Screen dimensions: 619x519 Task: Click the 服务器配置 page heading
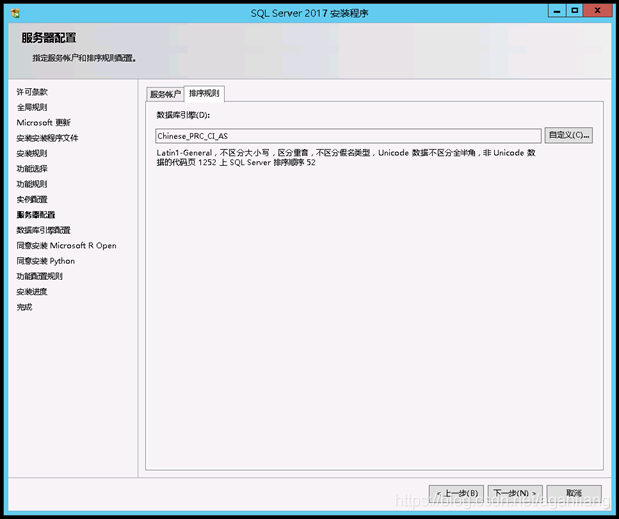point(49,38)
